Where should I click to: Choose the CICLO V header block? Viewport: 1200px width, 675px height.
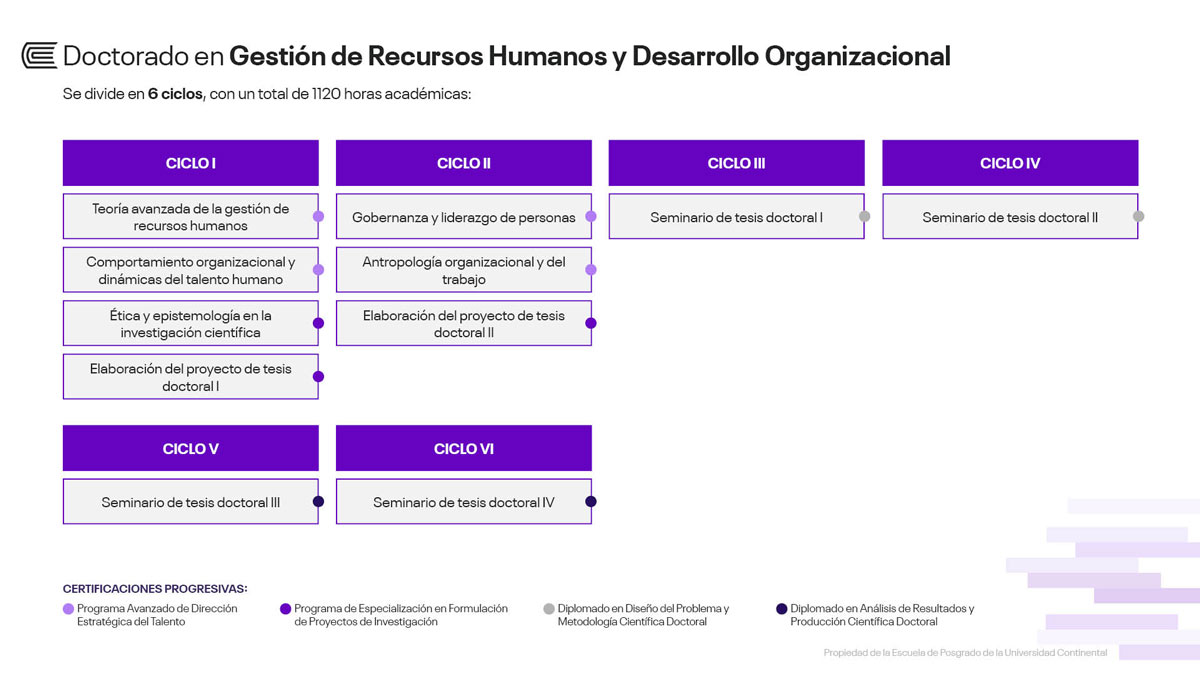[x=190, y=449]
